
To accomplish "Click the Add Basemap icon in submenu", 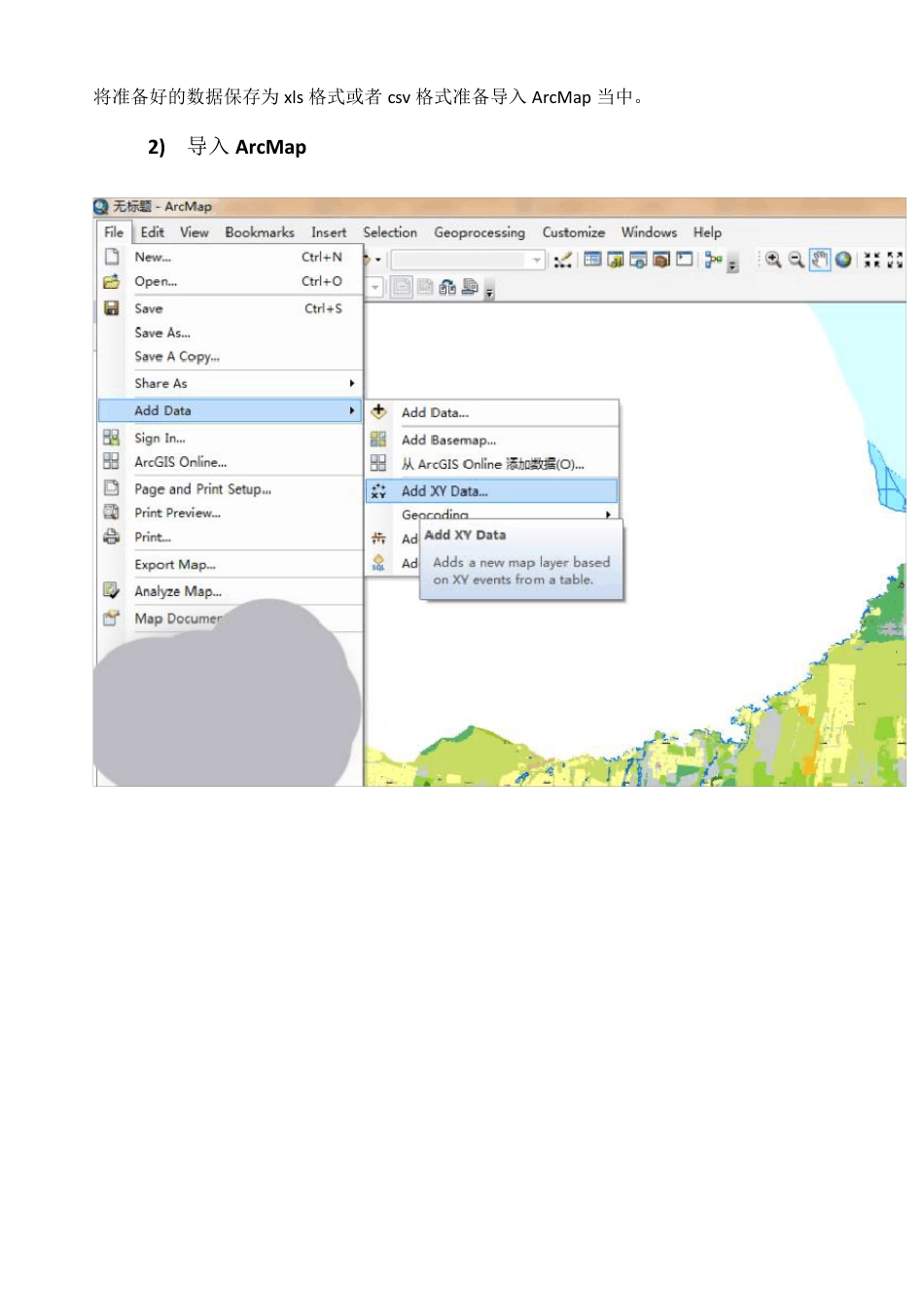I will 379,440.
